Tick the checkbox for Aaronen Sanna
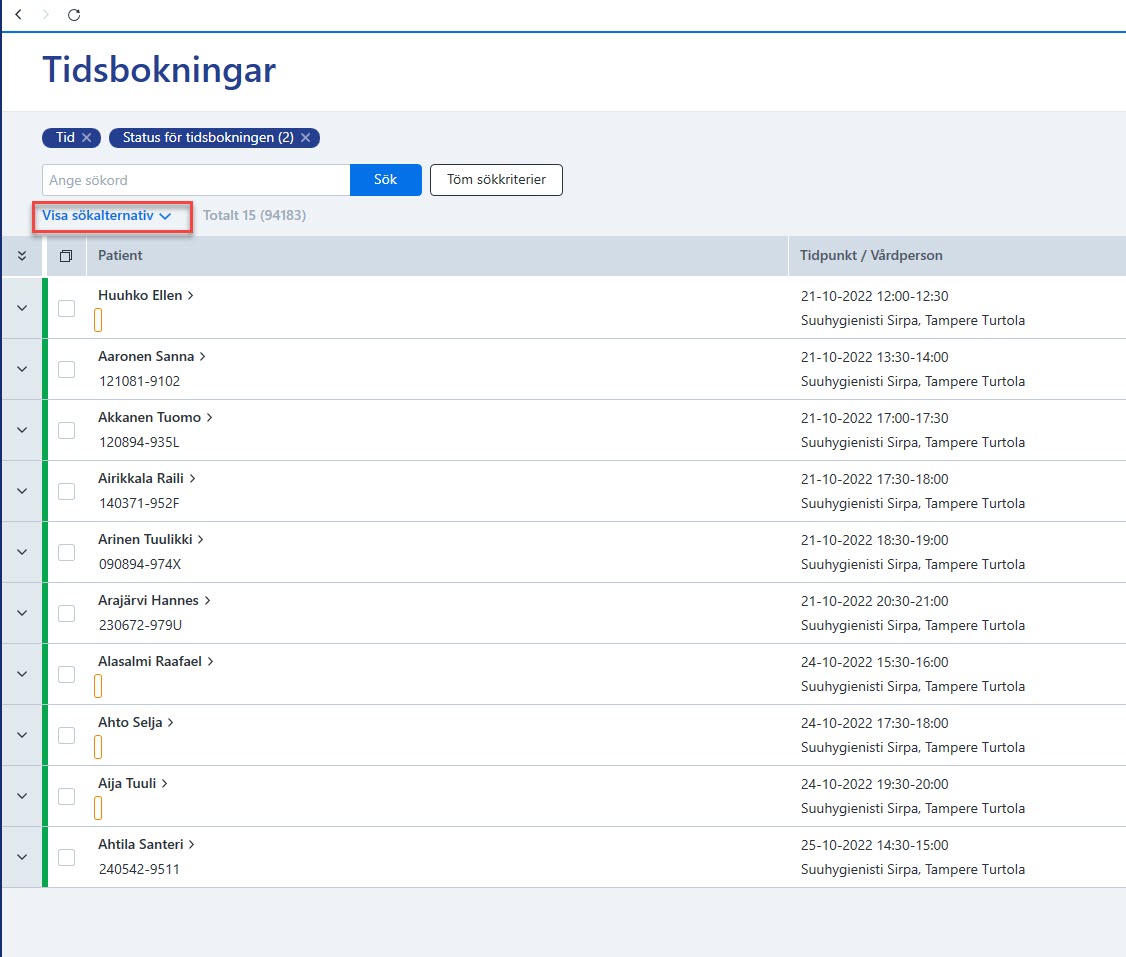 pos(66,369)
